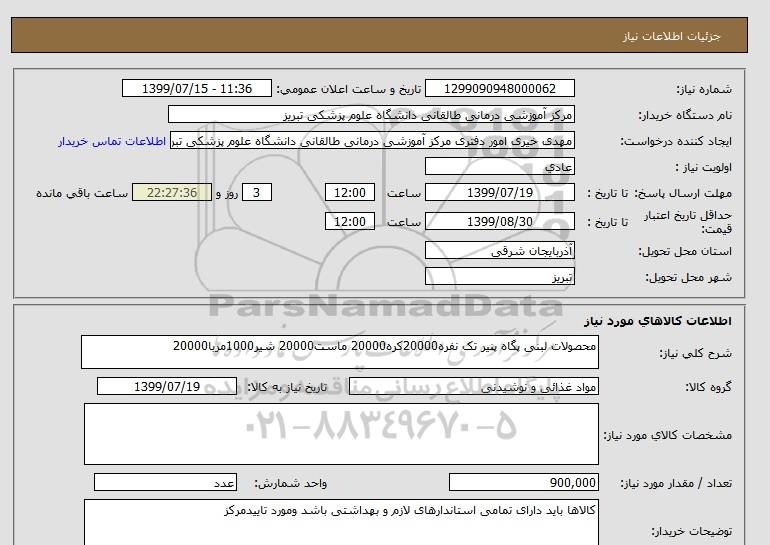Click the price validity time field 12:00
770x545 pixels.
tap(350, 221)
